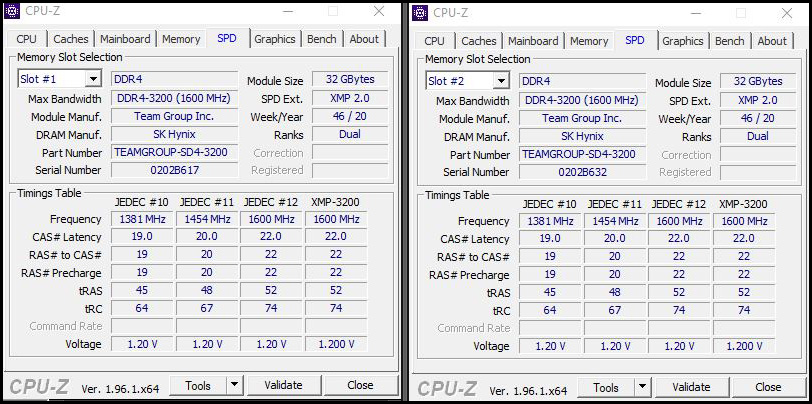Switch to Mainboard tab in right window
This screenshot has width=812, height=404.
tap(533, 41)
